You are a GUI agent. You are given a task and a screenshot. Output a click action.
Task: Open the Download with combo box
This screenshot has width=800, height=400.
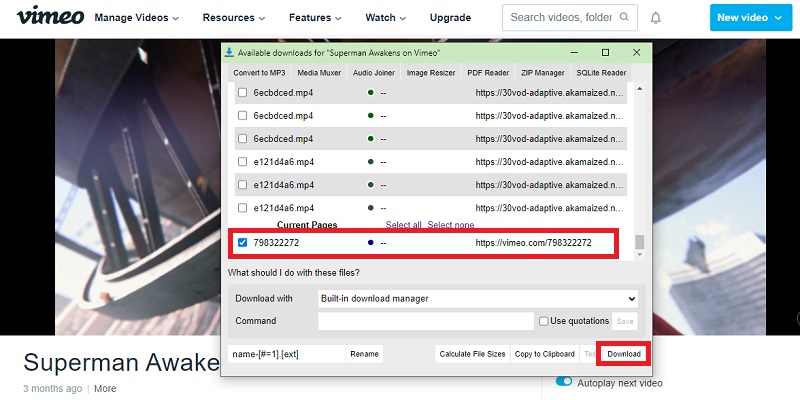point(478,298)
